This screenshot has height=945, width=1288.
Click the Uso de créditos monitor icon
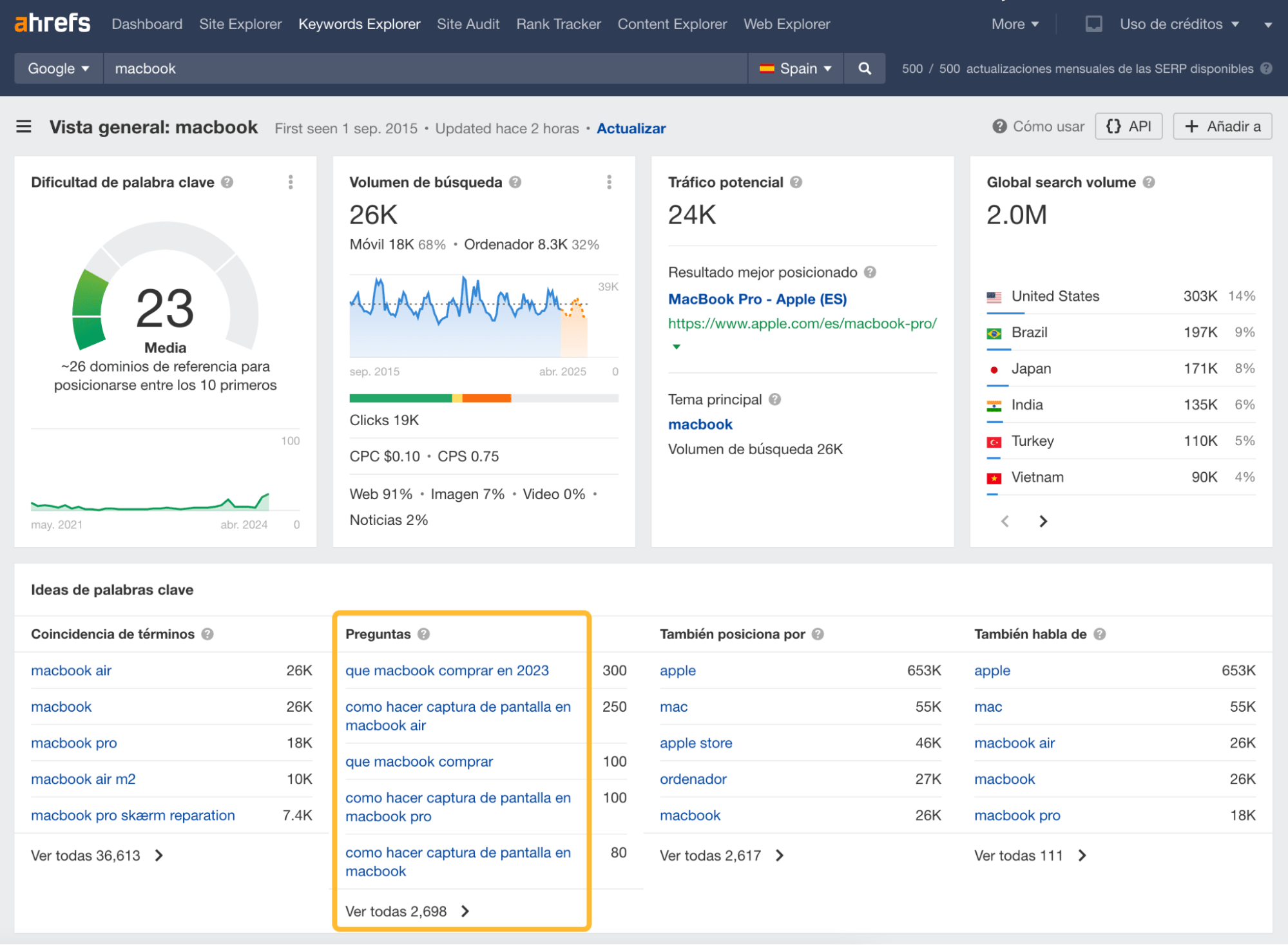pos(1093,24)
